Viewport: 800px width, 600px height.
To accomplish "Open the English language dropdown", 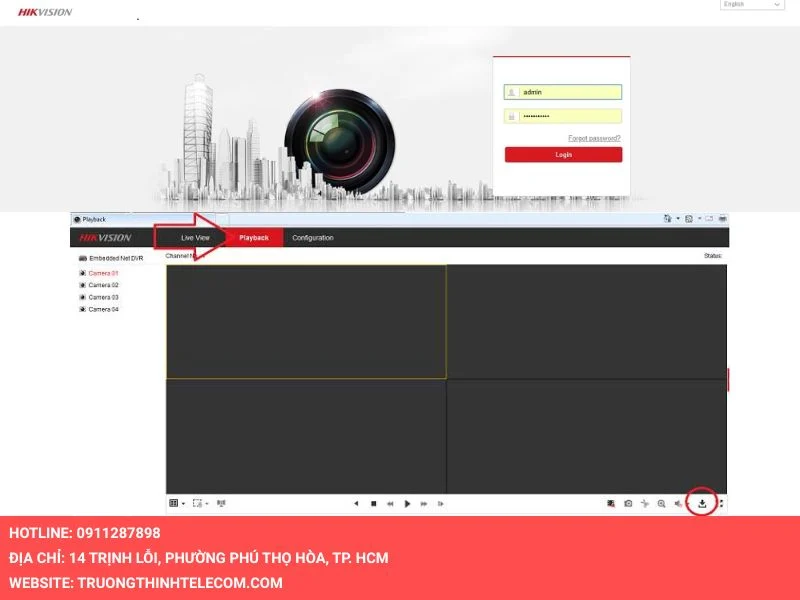I will tap(752, 4).
